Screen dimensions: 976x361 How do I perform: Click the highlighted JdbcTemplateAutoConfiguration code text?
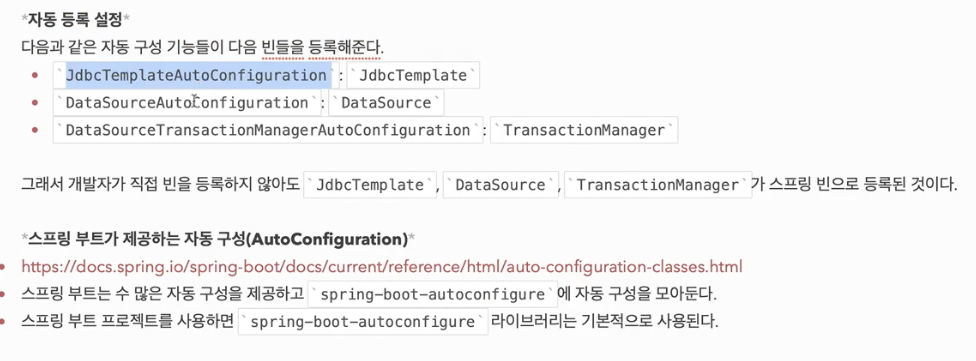tap(196, 75)
